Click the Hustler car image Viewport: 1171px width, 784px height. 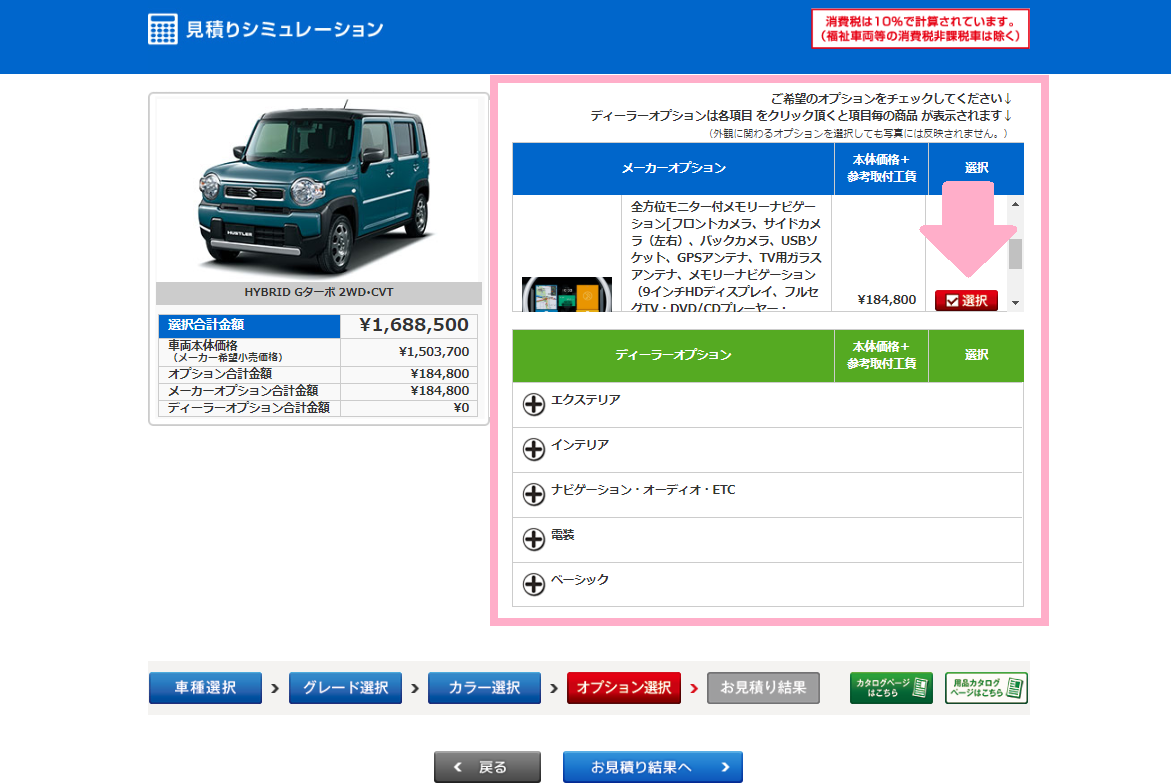coord(314,188)
